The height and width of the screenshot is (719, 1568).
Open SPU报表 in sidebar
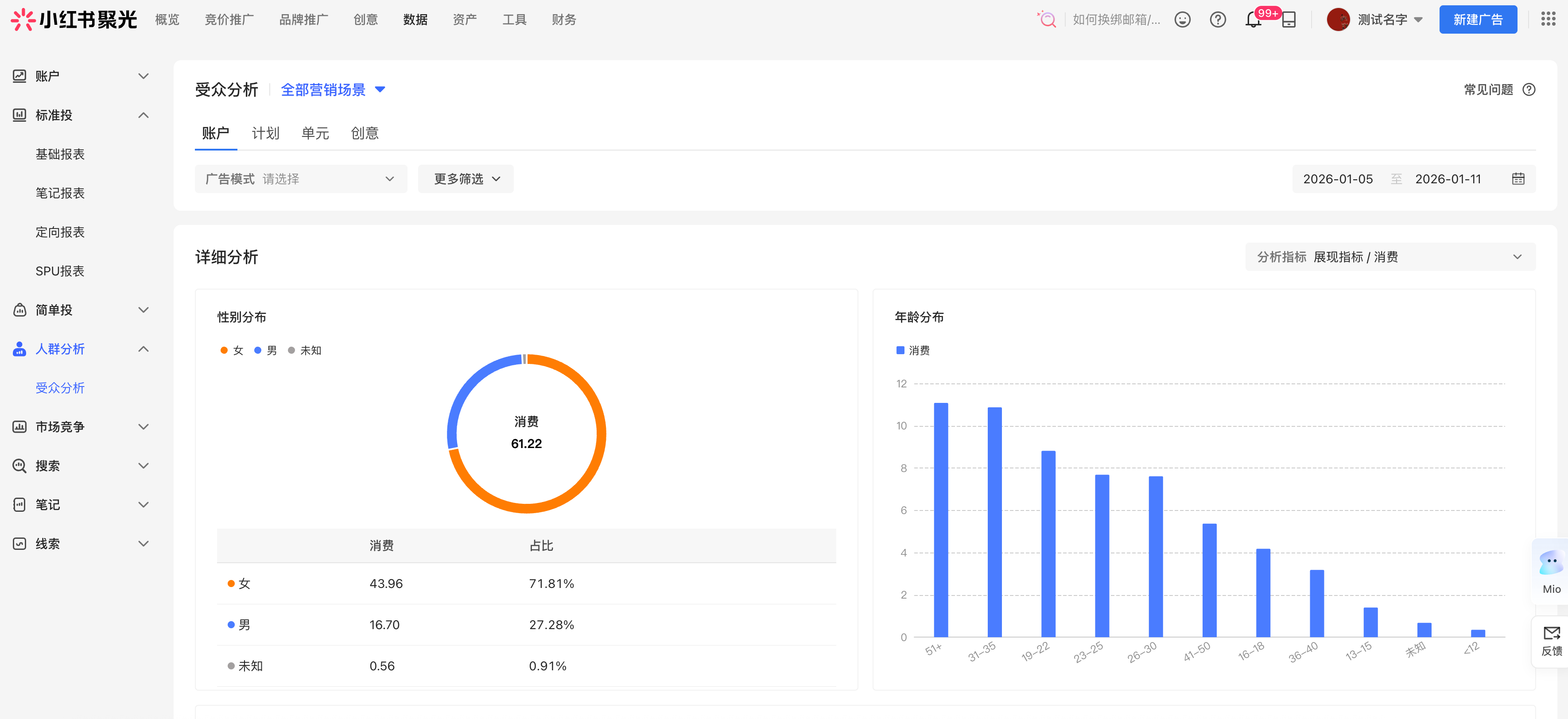[60, 271]
